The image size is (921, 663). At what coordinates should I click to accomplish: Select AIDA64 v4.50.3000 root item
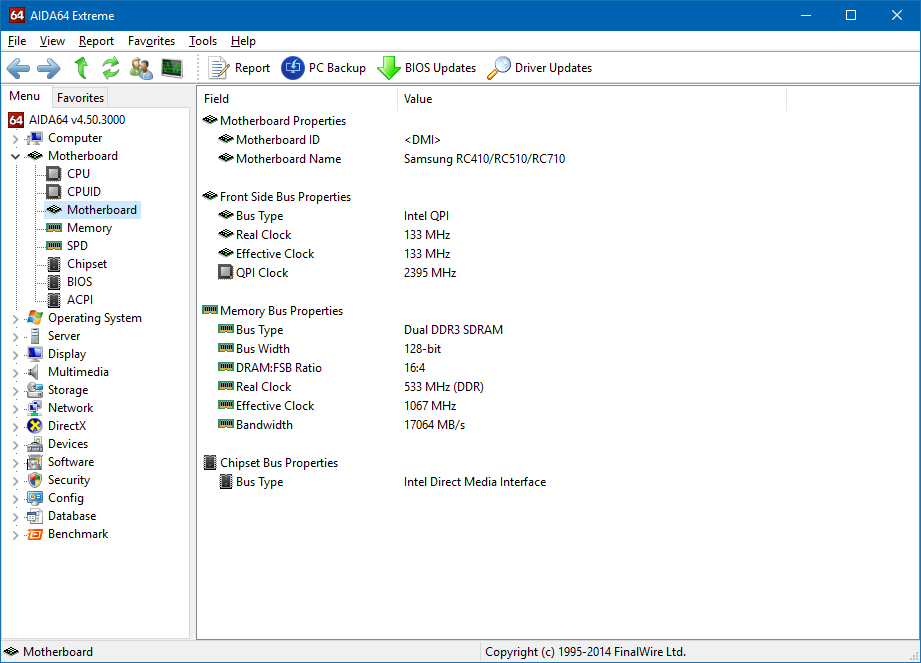[x=77, y=120]
